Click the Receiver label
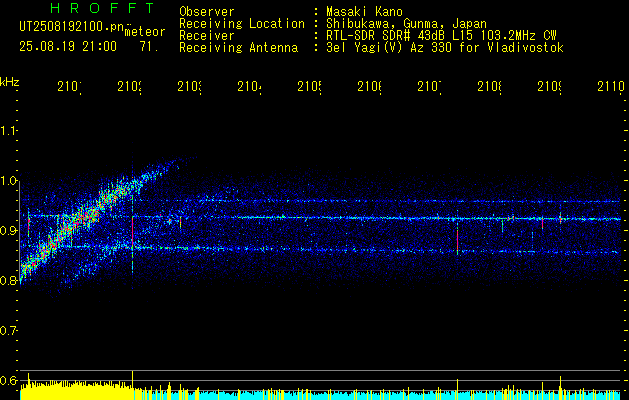The width and height of the screenshot is (629, 400). (207, 36)
